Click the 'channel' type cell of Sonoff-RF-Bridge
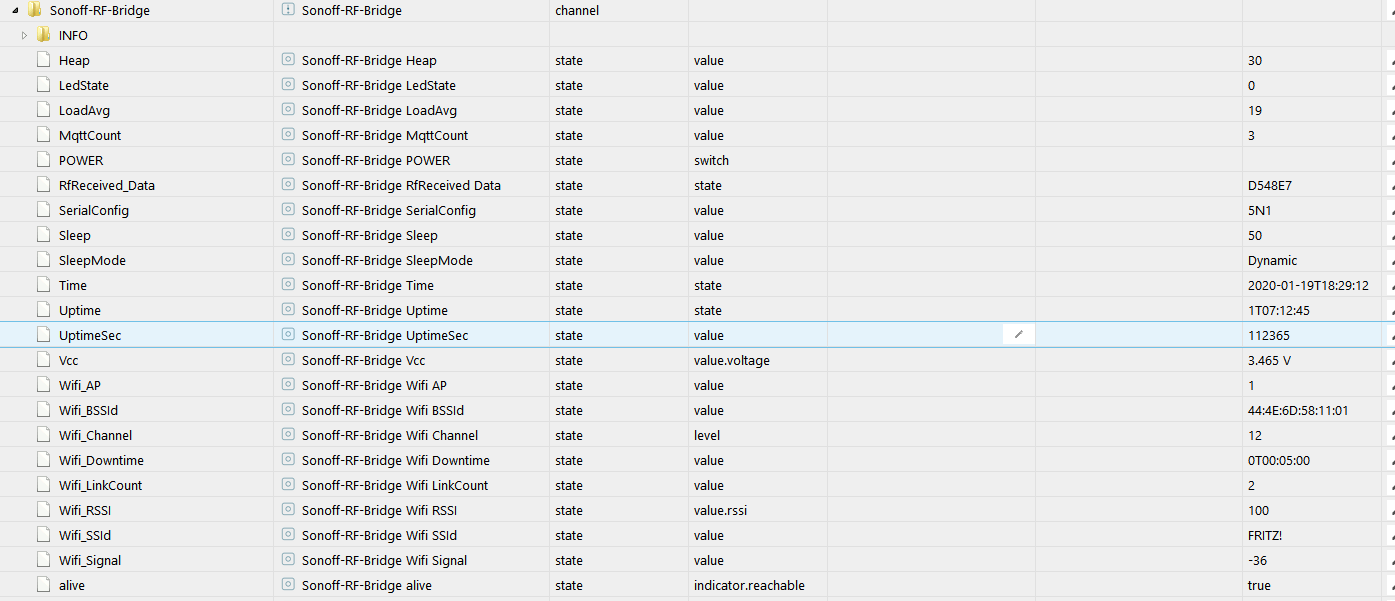Screen dimensions: 1395x601 pos(577,10)
